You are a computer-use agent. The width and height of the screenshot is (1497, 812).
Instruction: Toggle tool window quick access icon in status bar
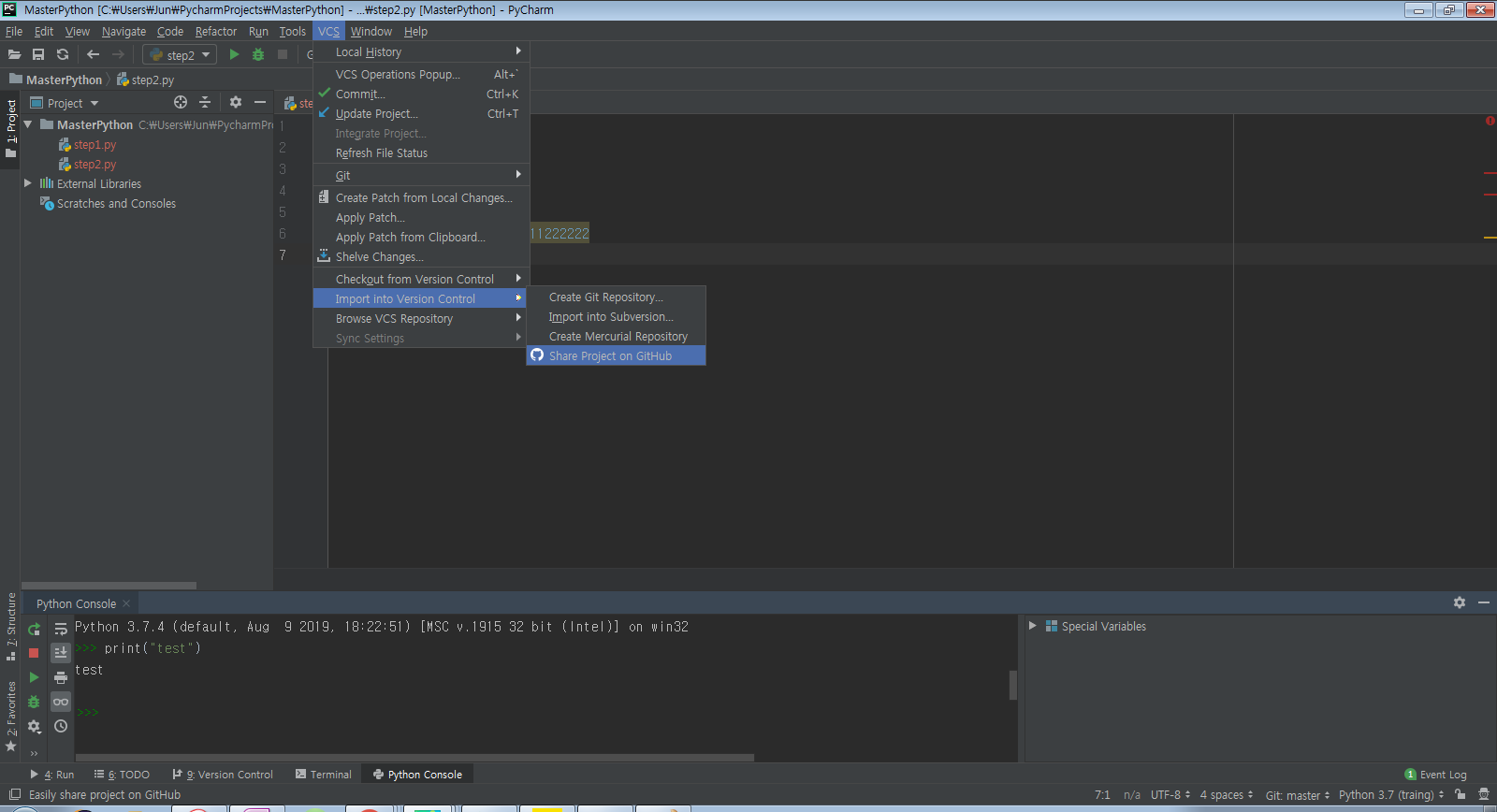click(x=14, y=794)
